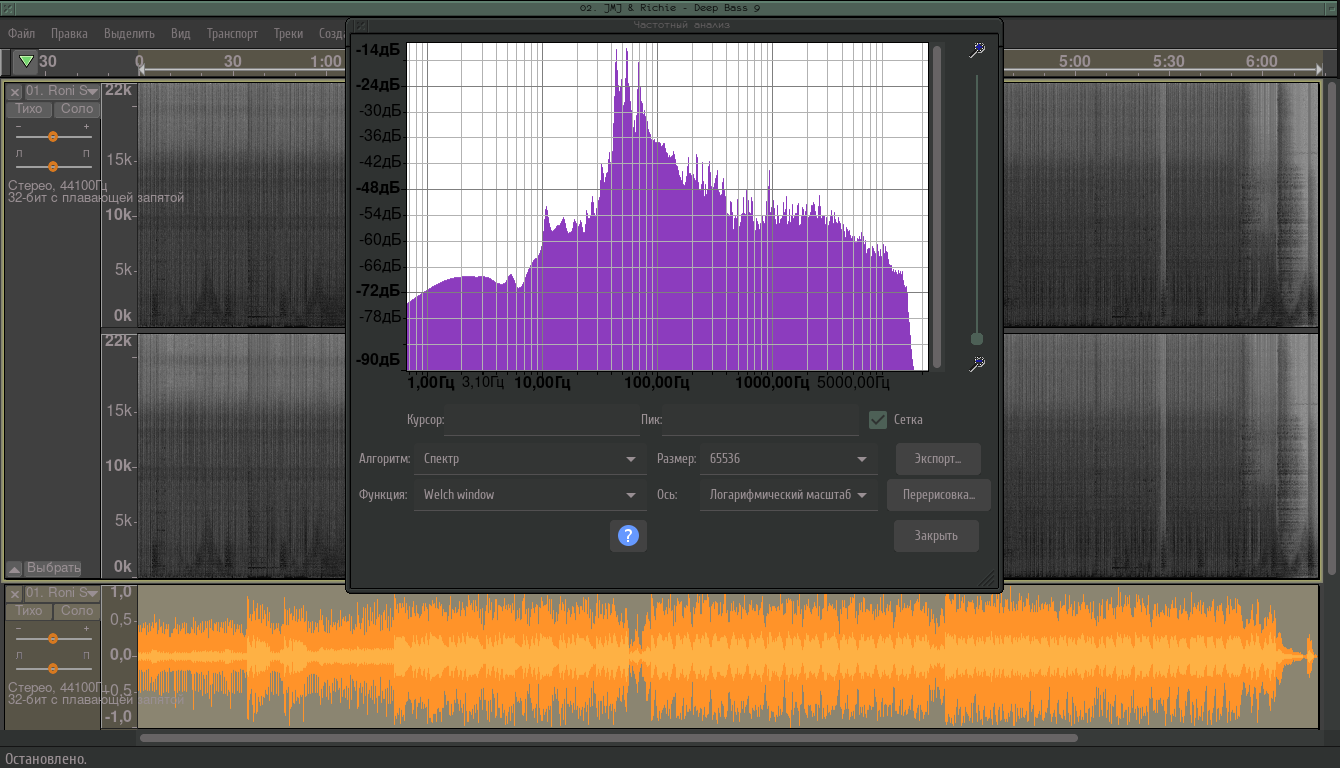
Task: Click the 1000,00Гц label on spectrum axis
Action: coord(772,382)
